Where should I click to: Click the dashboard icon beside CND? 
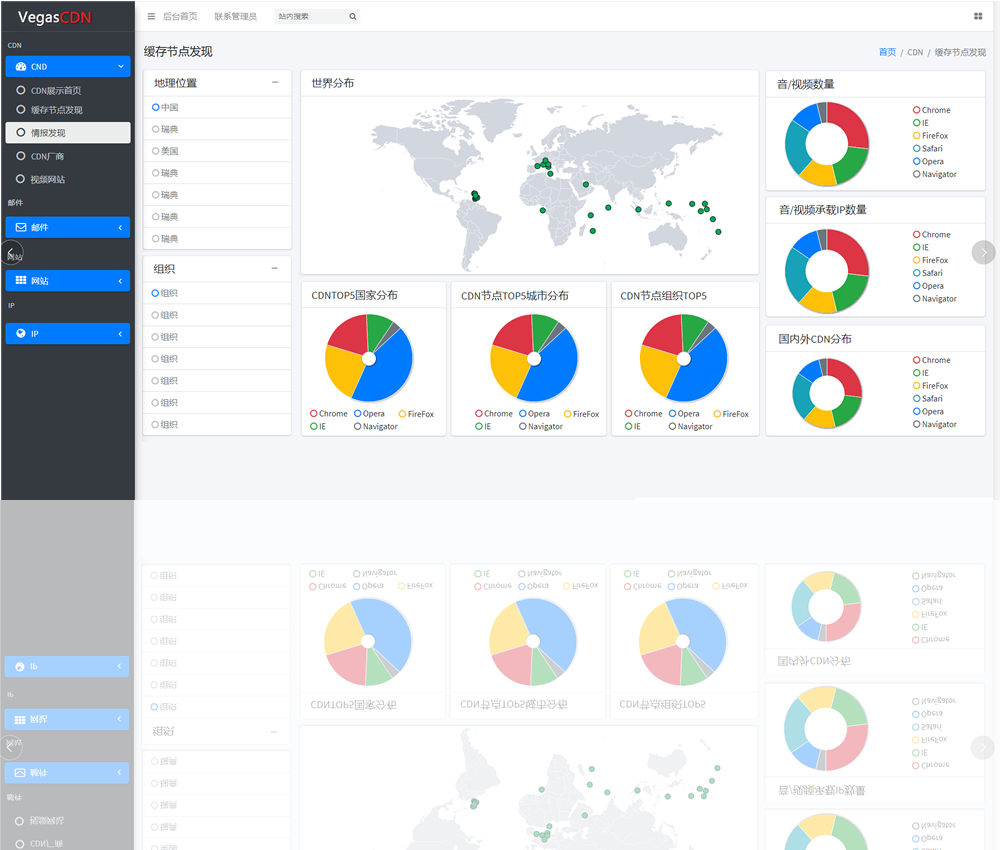[x=21, y=67]
